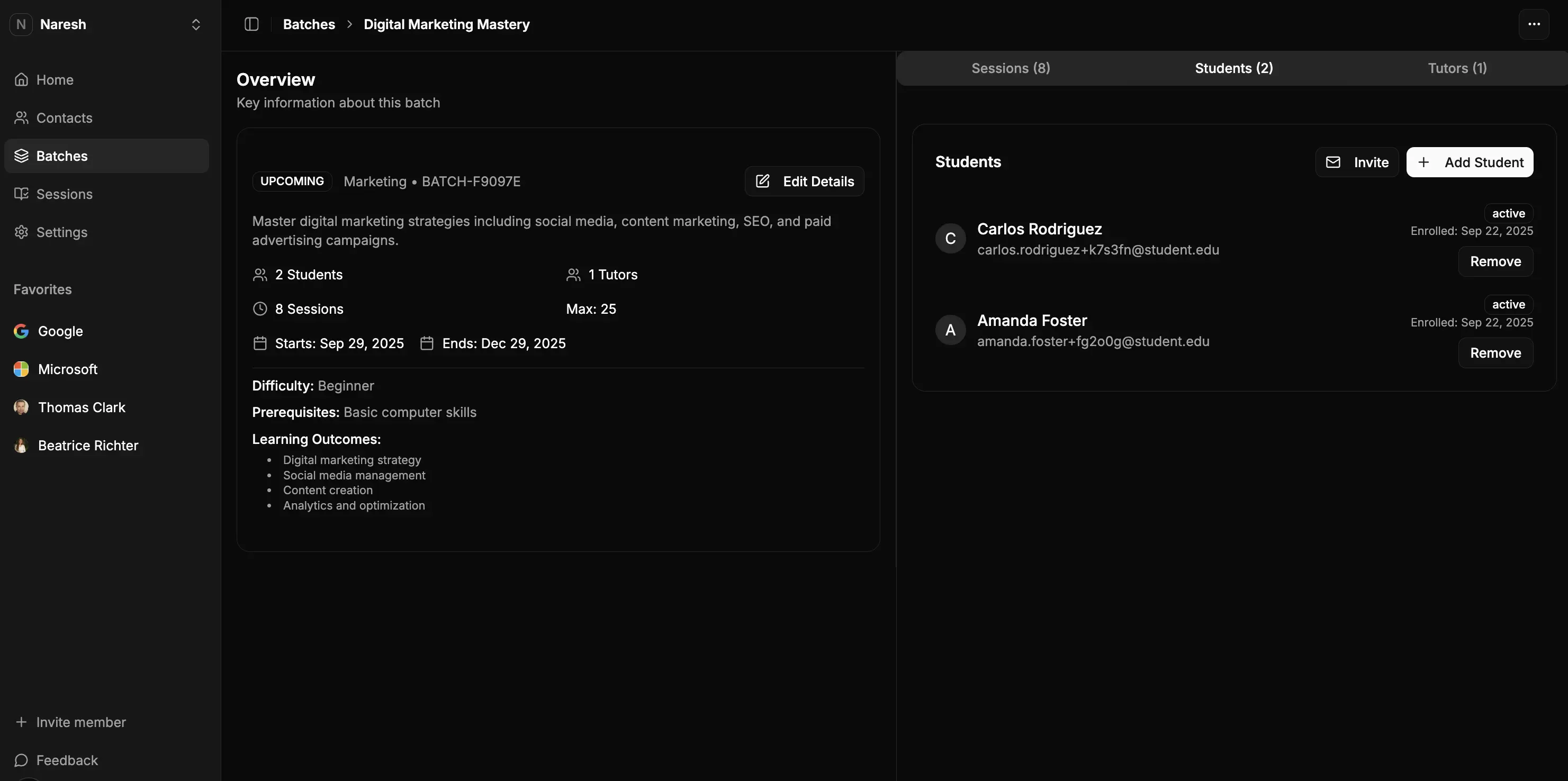
Task: Open the three-dot more options menu
Action: click(x=1533, y=24)
